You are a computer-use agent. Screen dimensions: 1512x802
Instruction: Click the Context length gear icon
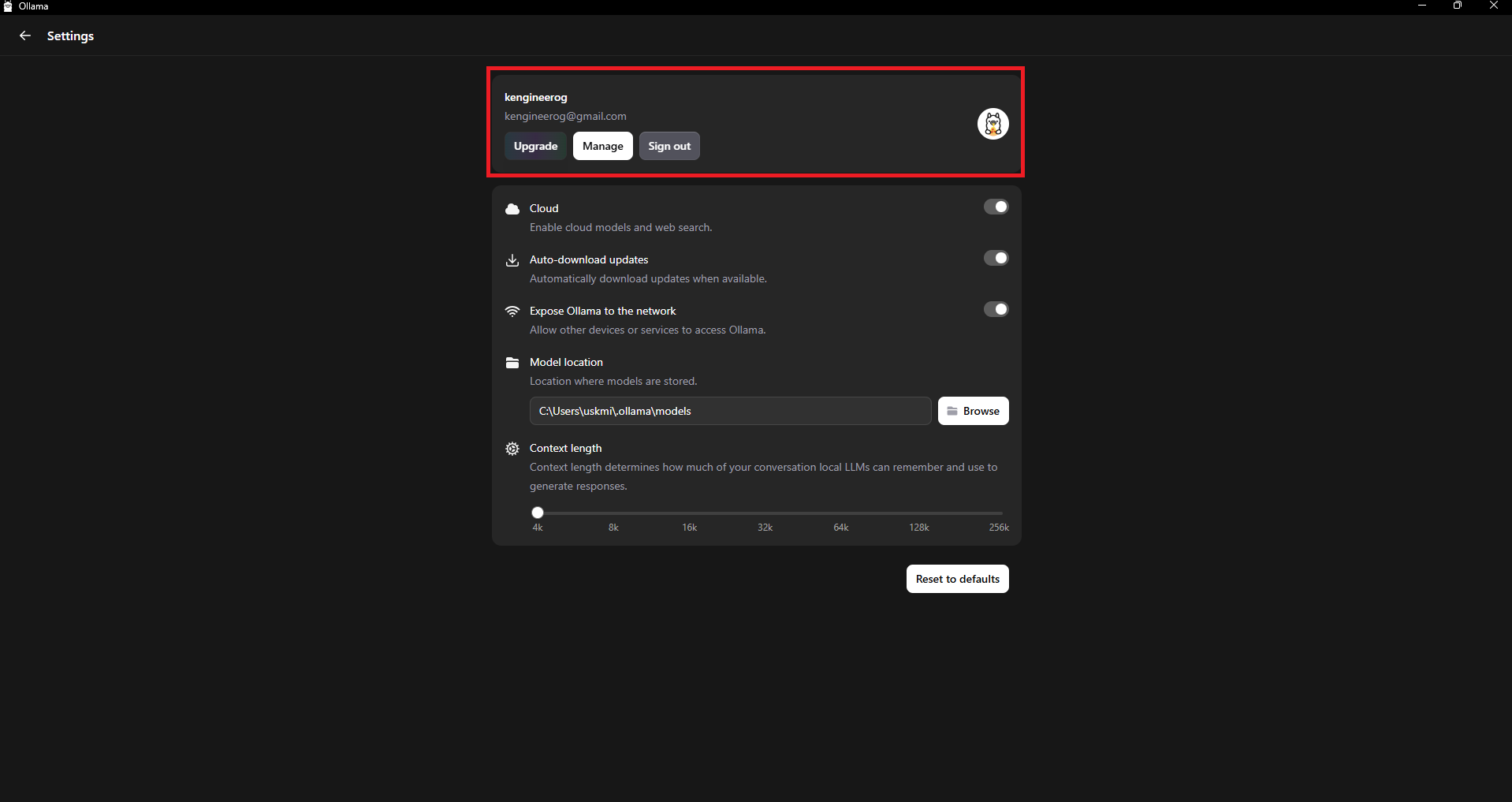click(512, 449)
